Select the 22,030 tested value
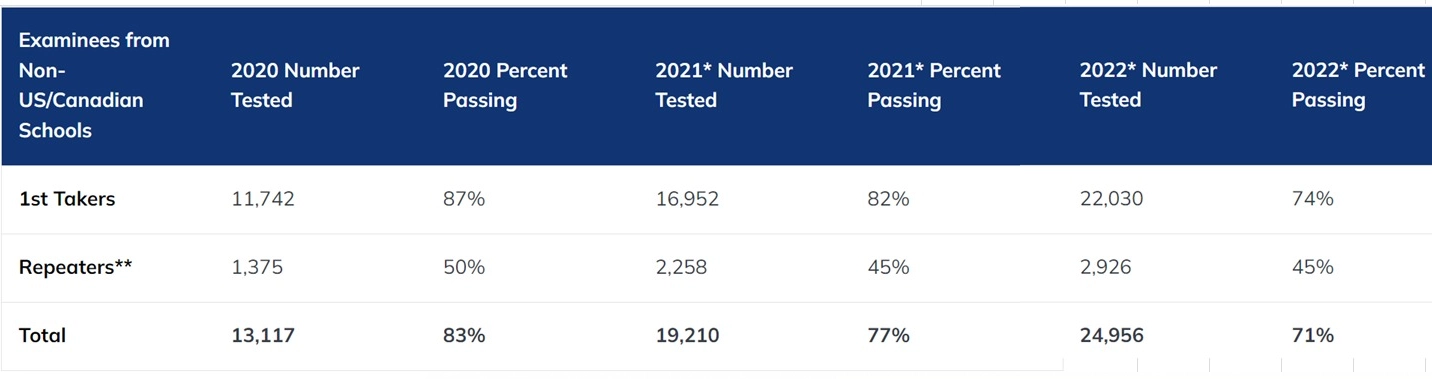 pyautogui.click(x=1112, y=199)
